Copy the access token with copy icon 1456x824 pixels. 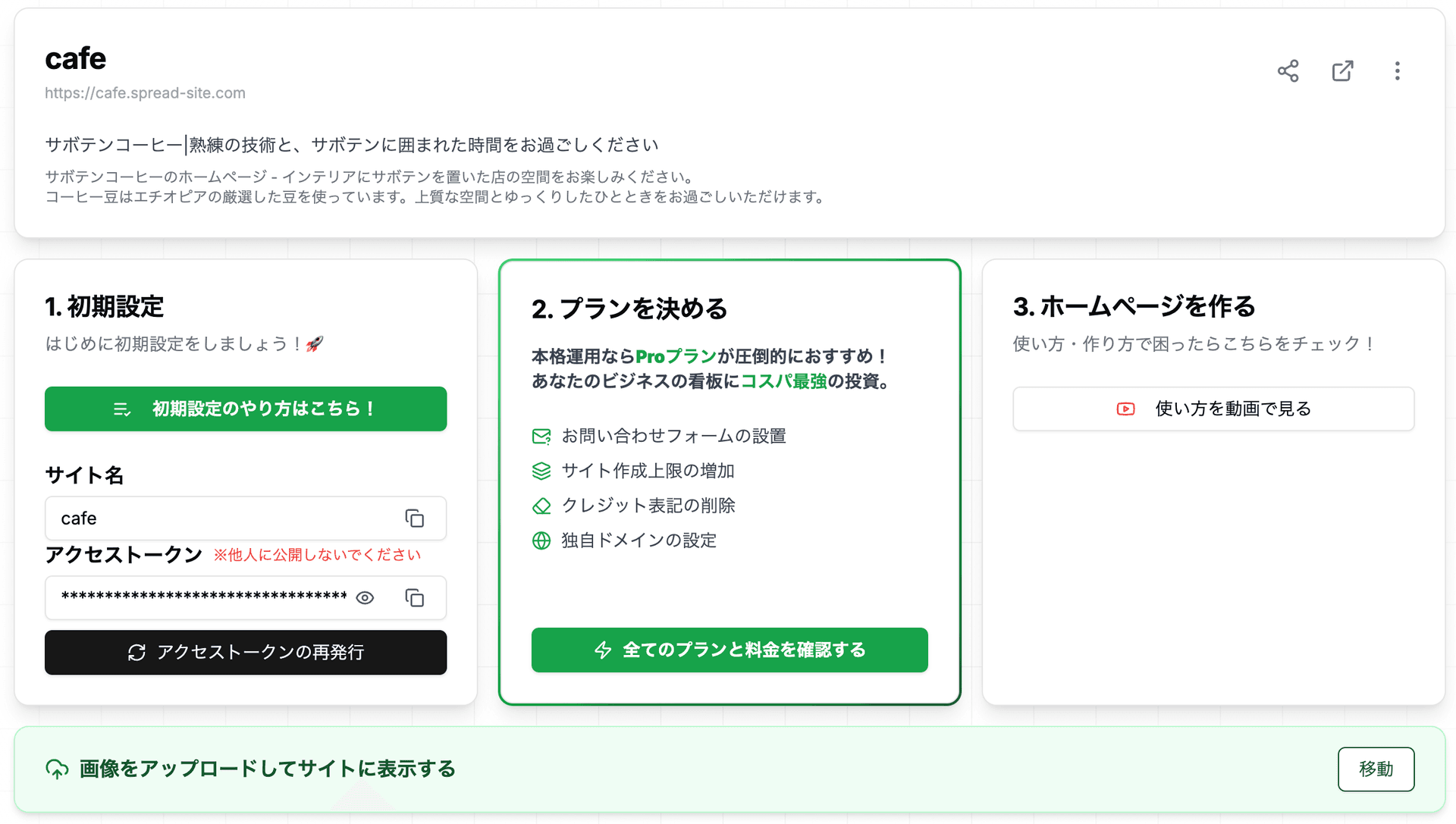coord(415,598)
